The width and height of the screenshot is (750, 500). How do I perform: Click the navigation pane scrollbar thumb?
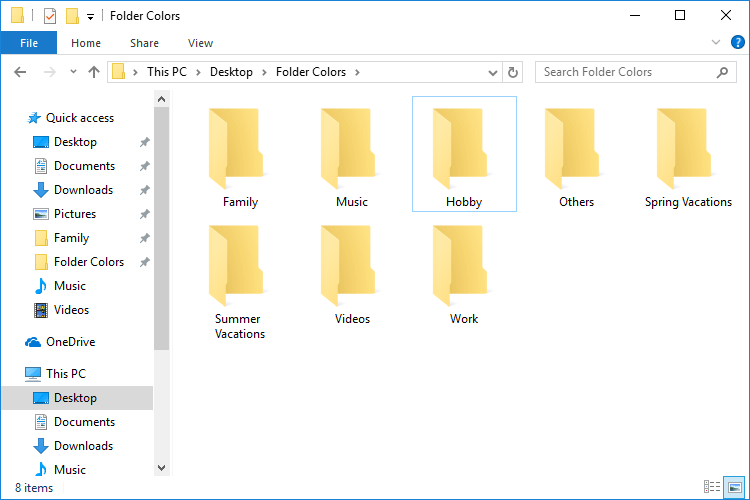click(161, 229)
